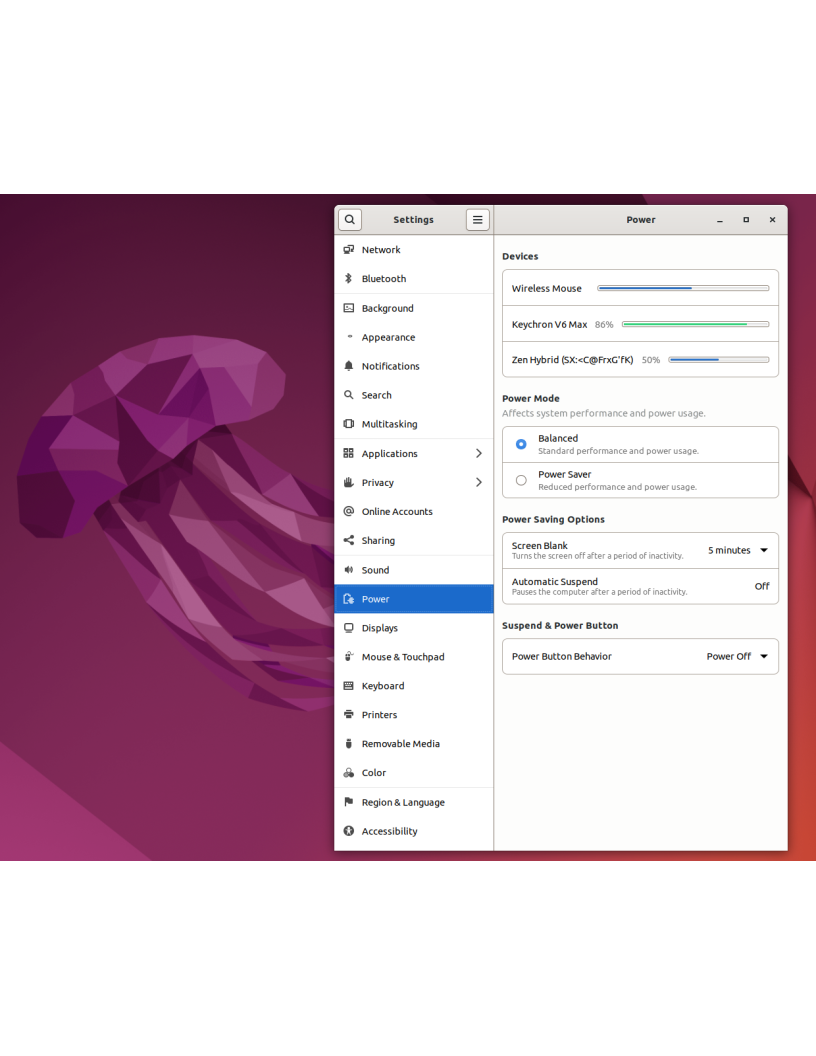
Task: Open Notifications settings entry
Action: [413, 366]
